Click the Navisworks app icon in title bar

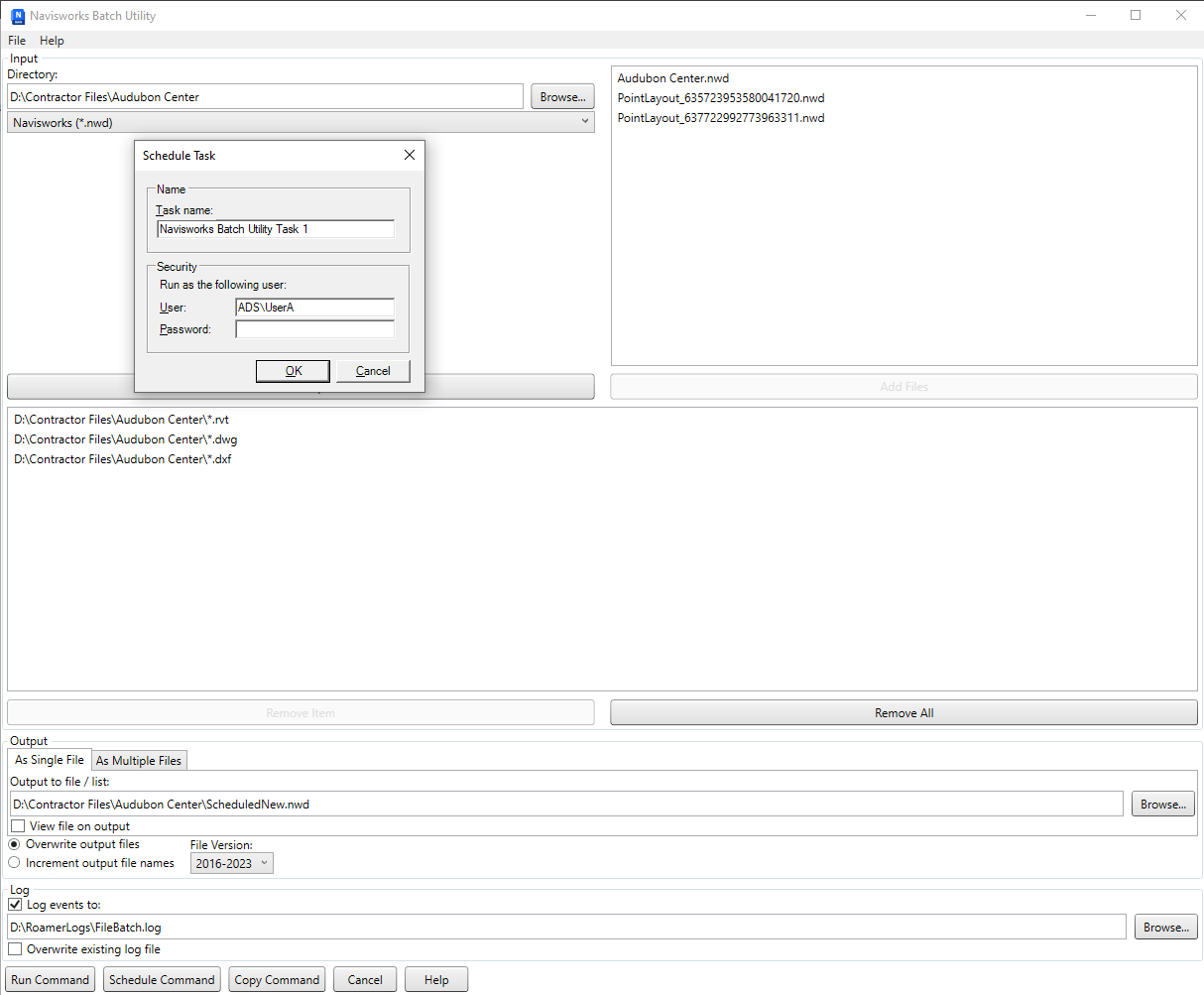point(17,16)
